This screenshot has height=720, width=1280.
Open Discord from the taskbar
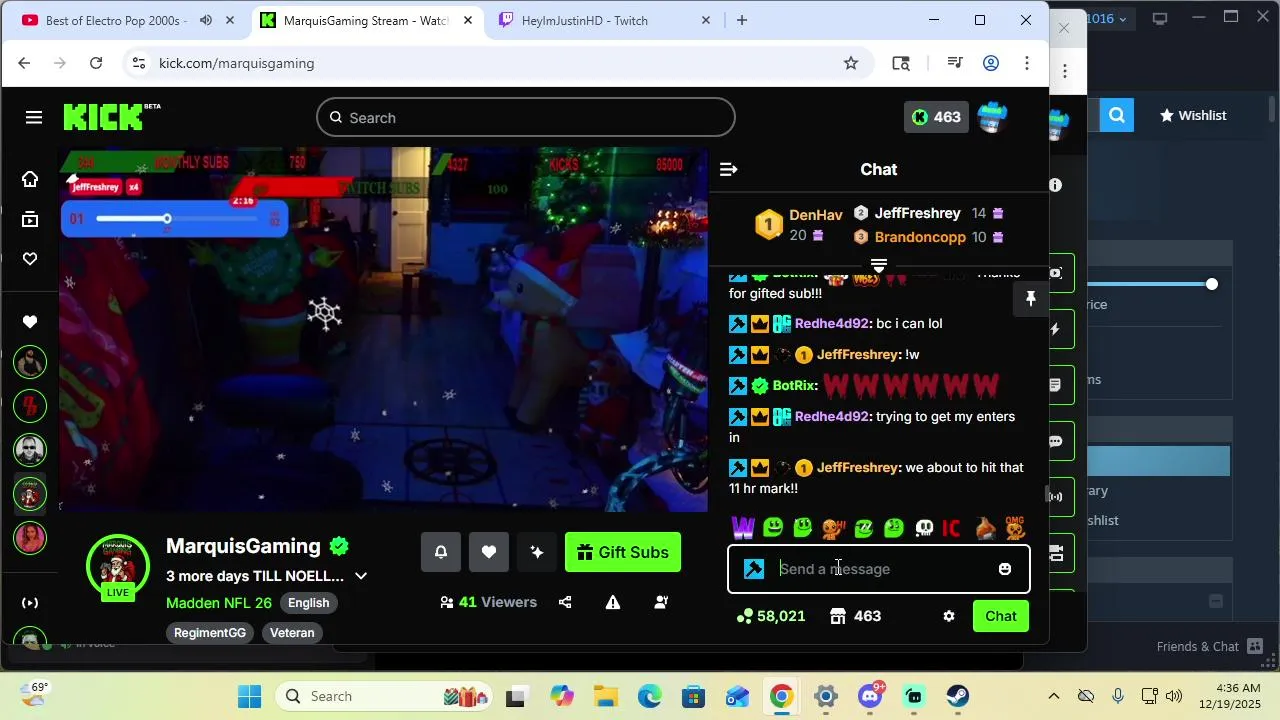point(870,696)
